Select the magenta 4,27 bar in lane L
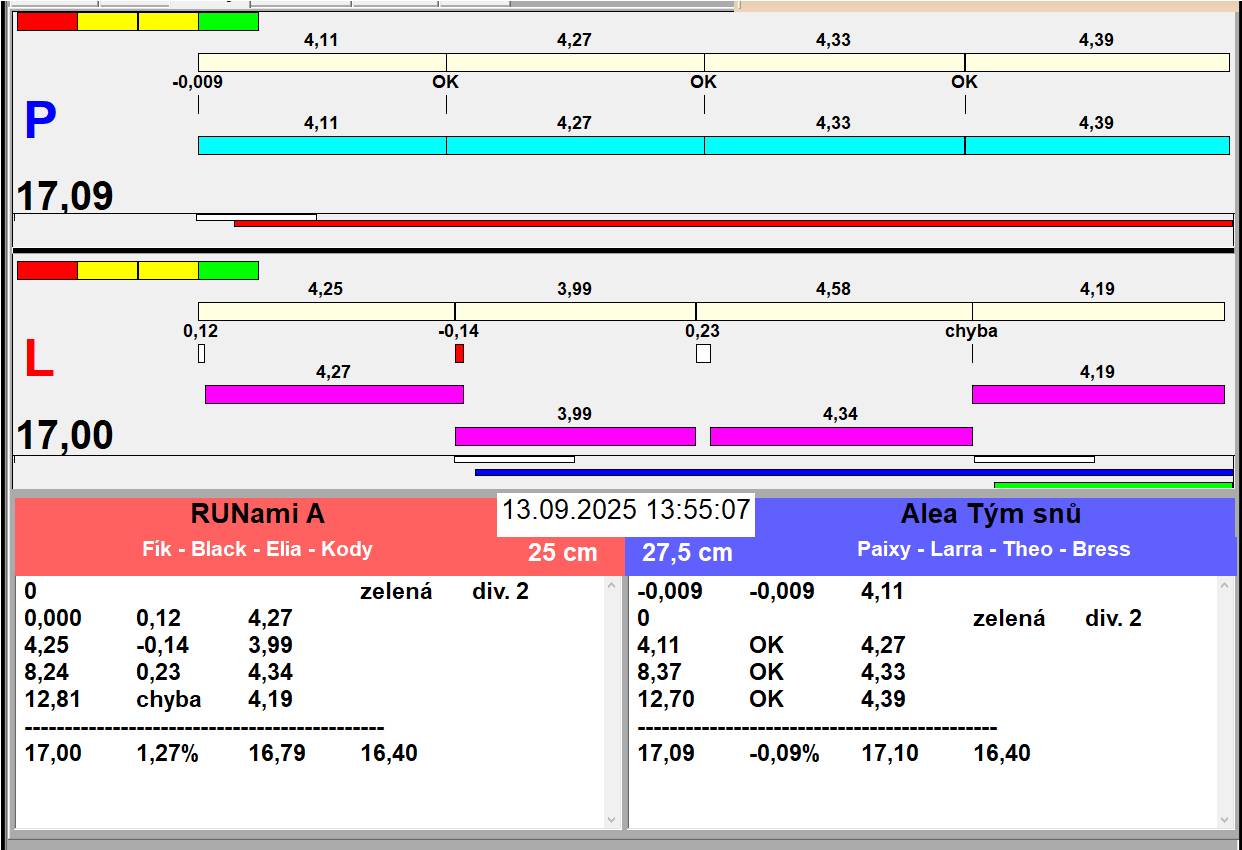This screenshot has width=1242, height=850. point(334,394)
